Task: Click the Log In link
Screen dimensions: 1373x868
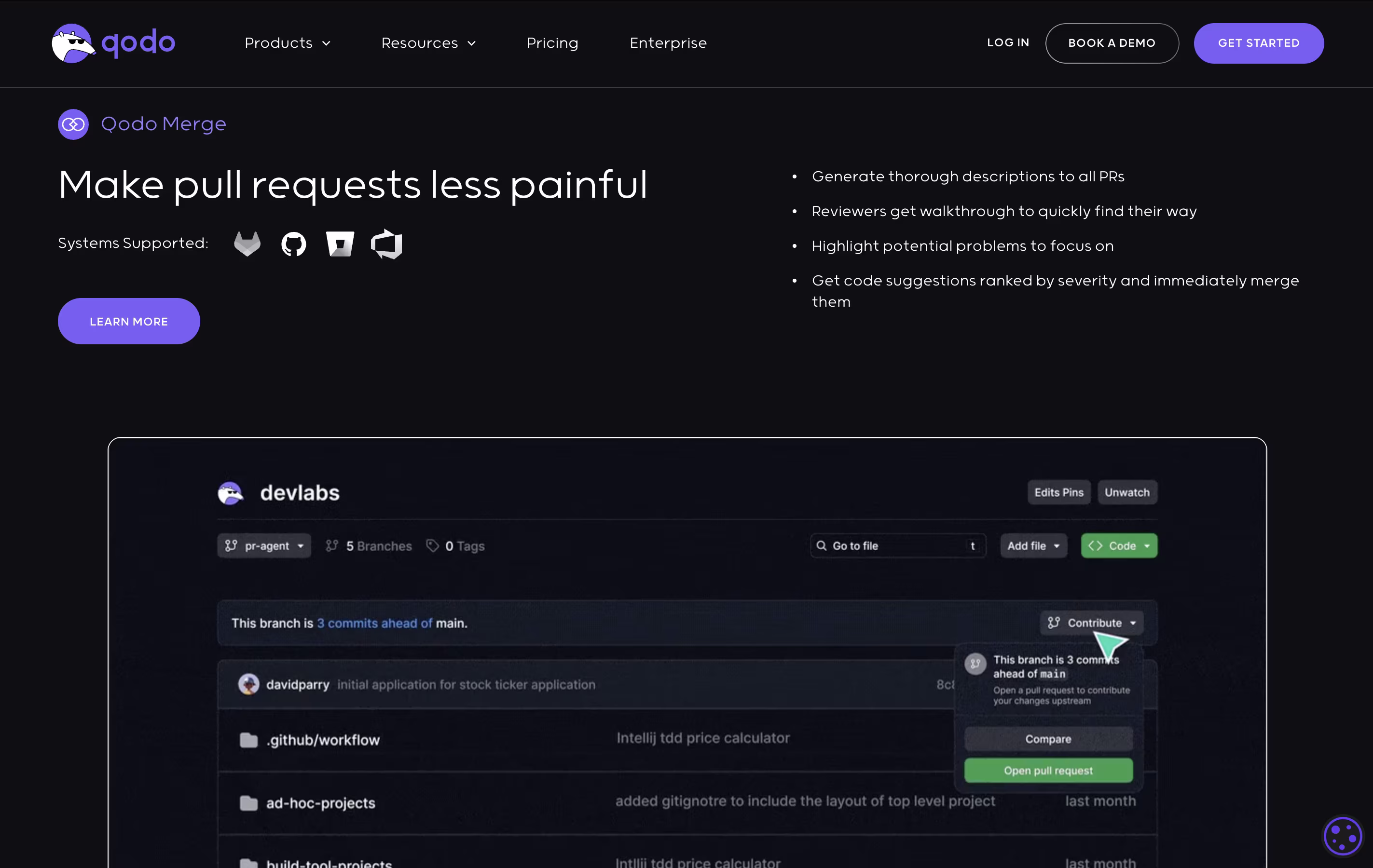Action: pos(1007,43)
